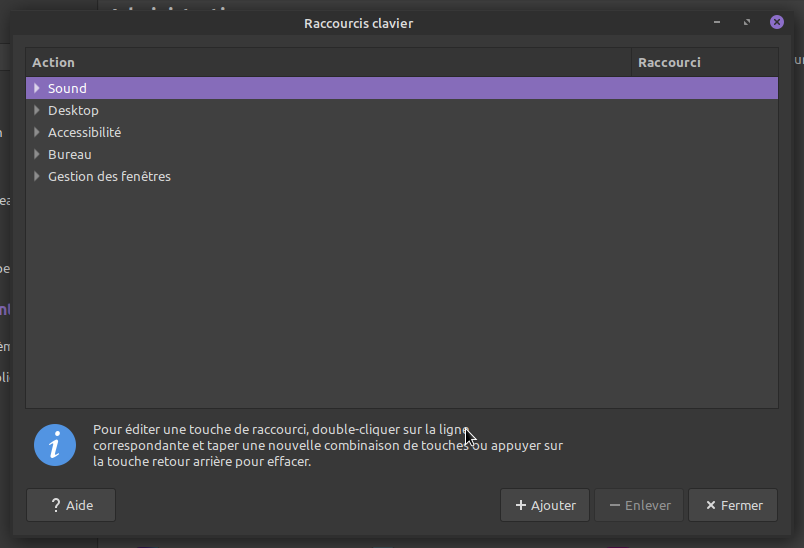Add a shortcut with the Ajouter button
Screen dimensions: 804x548
[x=545, y=505]
